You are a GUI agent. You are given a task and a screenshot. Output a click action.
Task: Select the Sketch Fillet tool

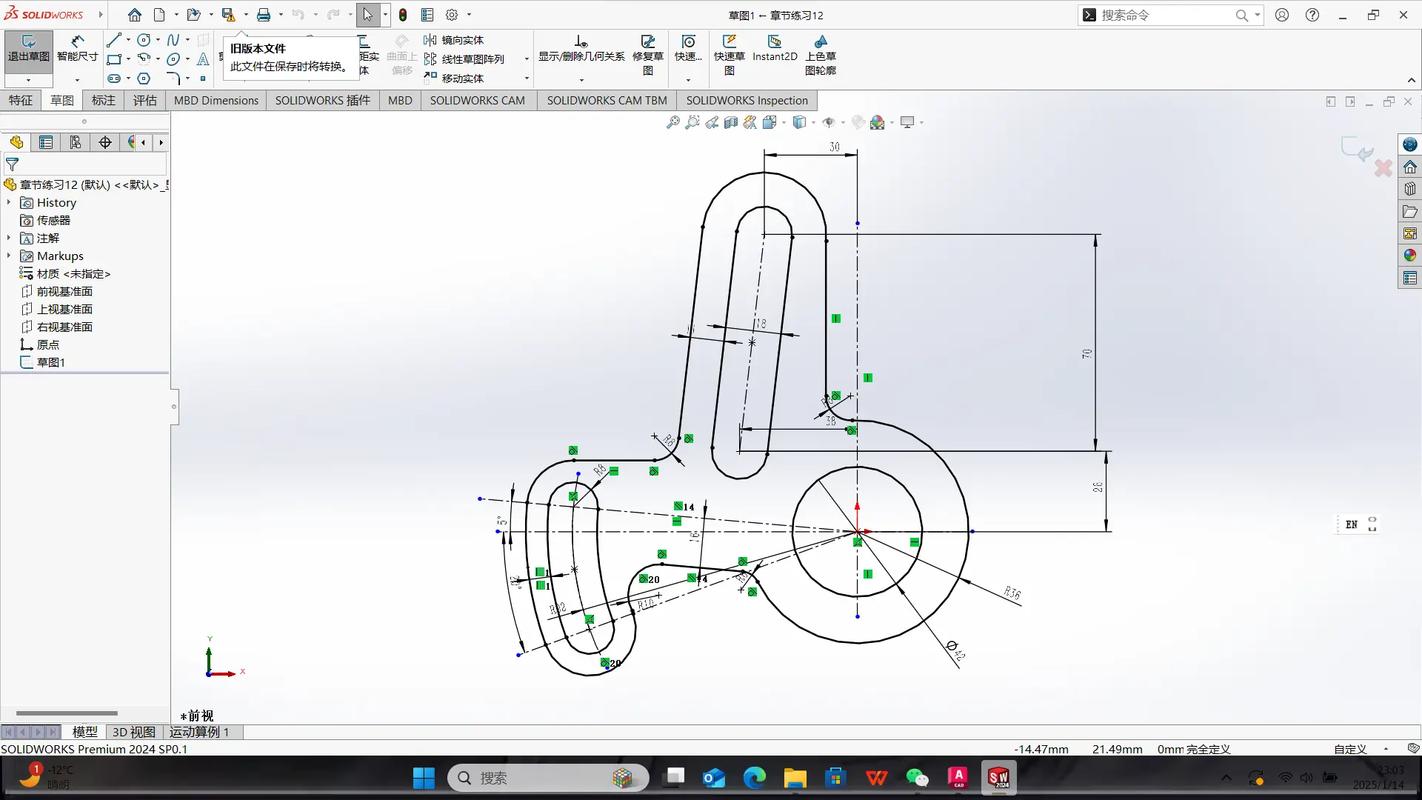173,78
